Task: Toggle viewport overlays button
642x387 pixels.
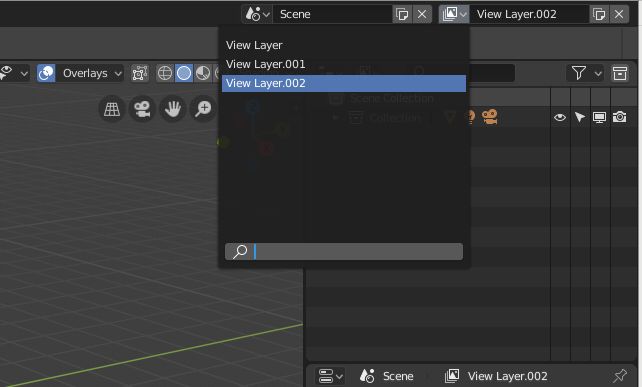Action: (46, 73)
